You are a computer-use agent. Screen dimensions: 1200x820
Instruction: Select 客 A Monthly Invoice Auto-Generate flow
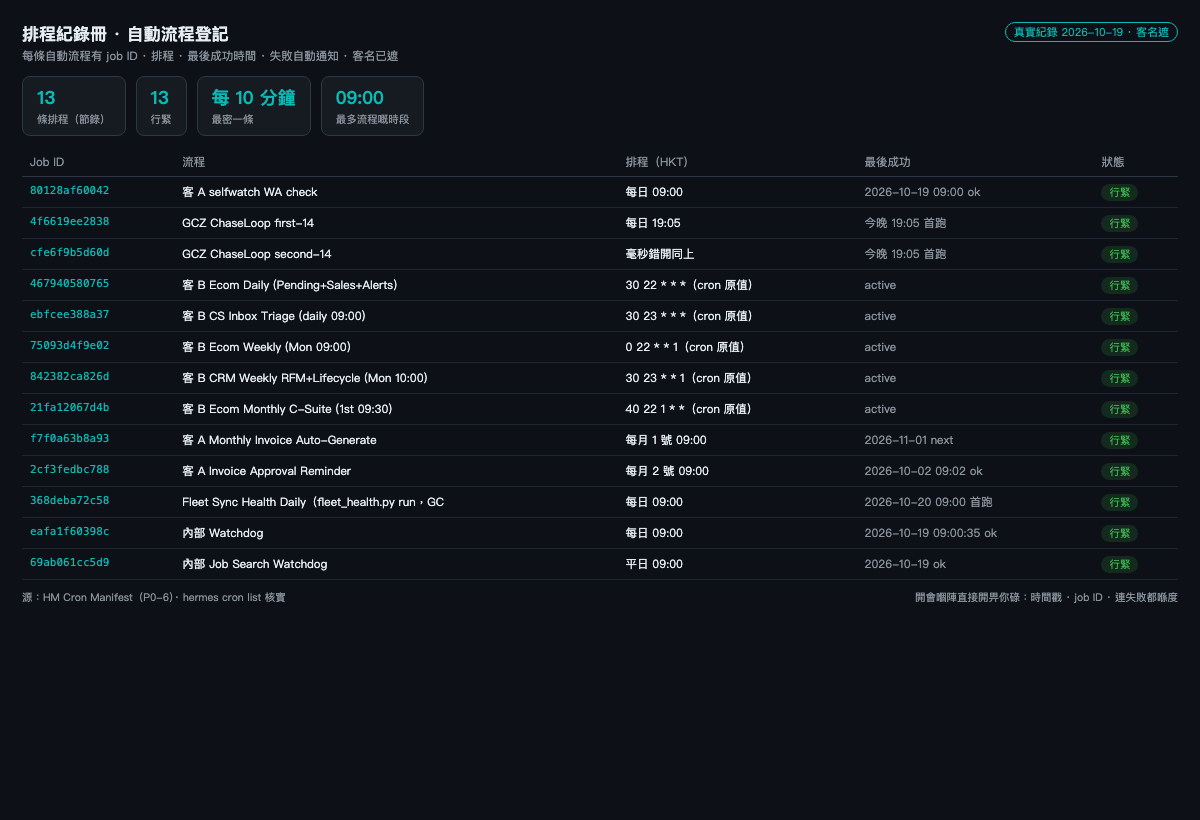point(279,440)
